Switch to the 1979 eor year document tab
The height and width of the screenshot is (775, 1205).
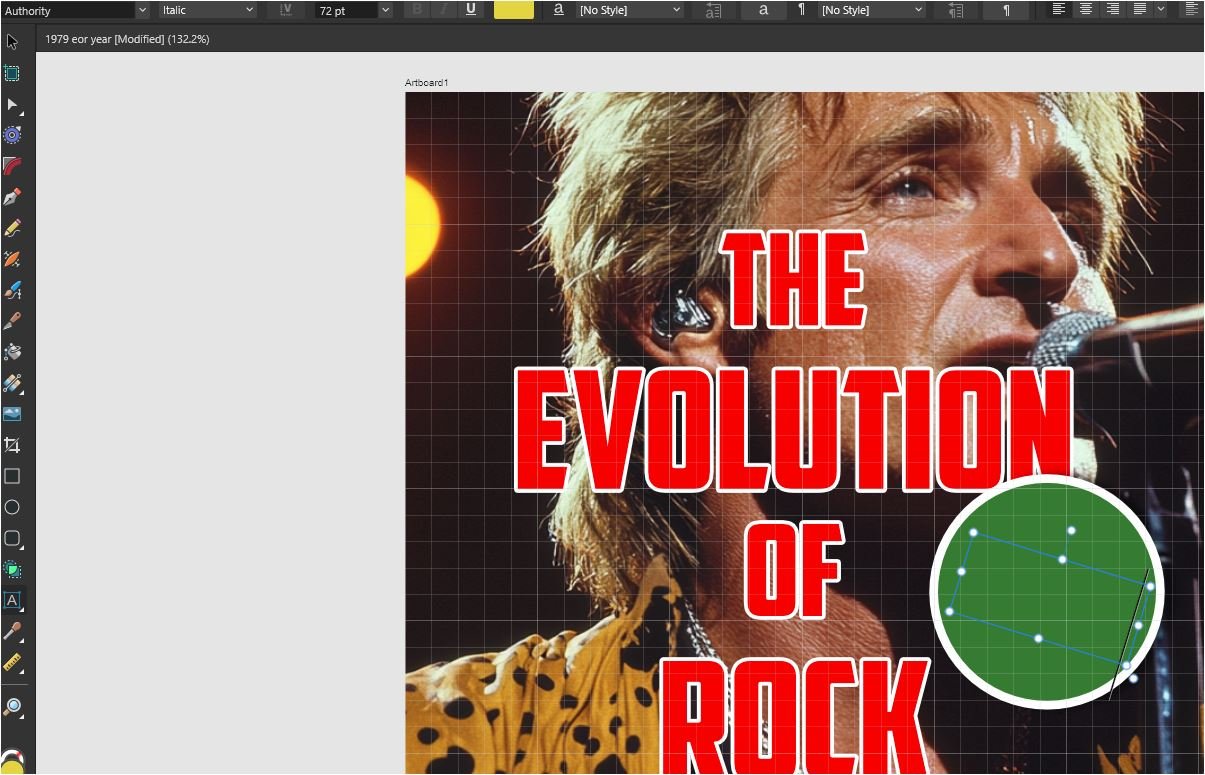click(128, 39)
